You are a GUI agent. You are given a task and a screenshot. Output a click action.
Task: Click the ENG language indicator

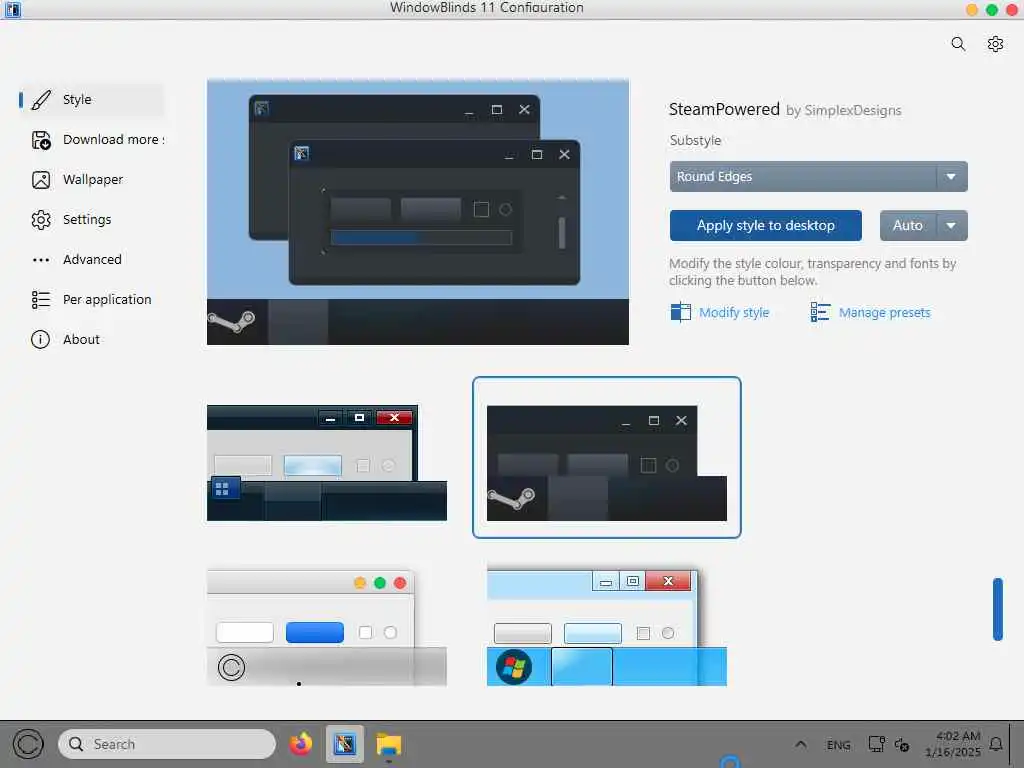pyautogui.click(x=839, y=745)
